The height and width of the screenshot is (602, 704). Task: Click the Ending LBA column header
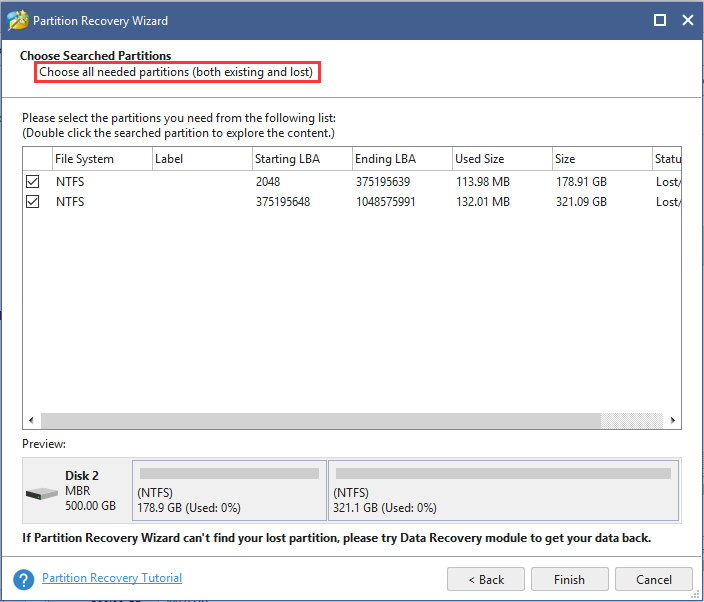400,159
